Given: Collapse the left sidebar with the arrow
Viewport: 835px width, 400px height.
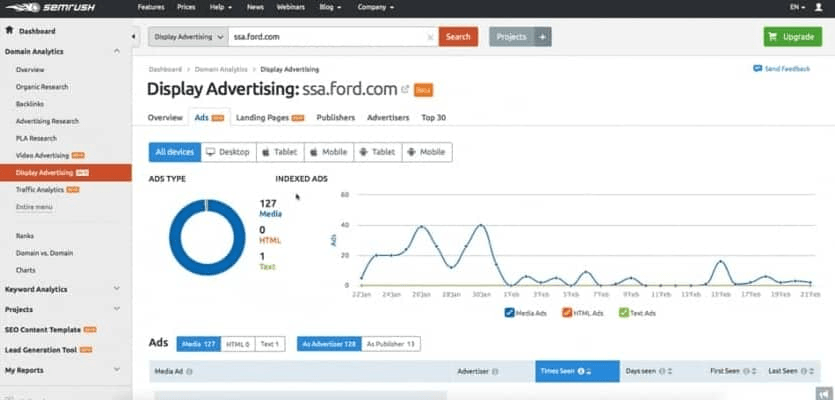Looking at the screenshot, I should (133, 37).
